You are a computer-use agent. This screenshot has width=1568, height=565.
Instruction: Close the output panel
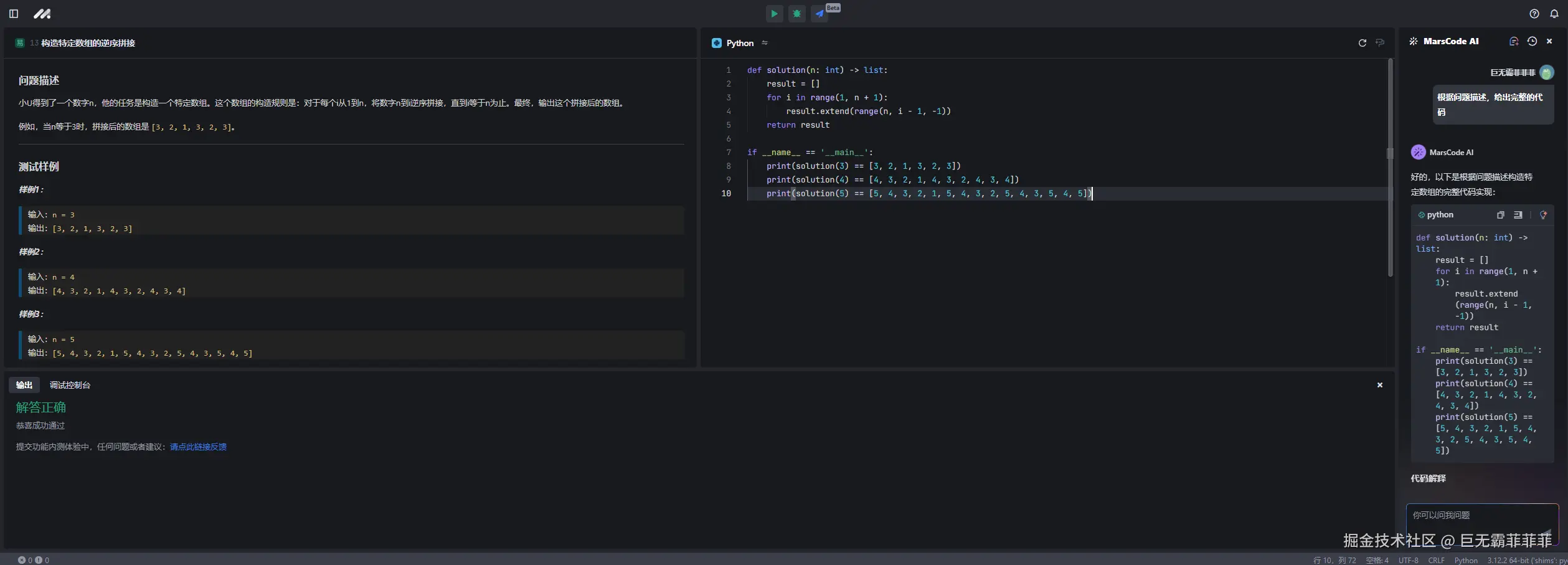point(1380,385)
